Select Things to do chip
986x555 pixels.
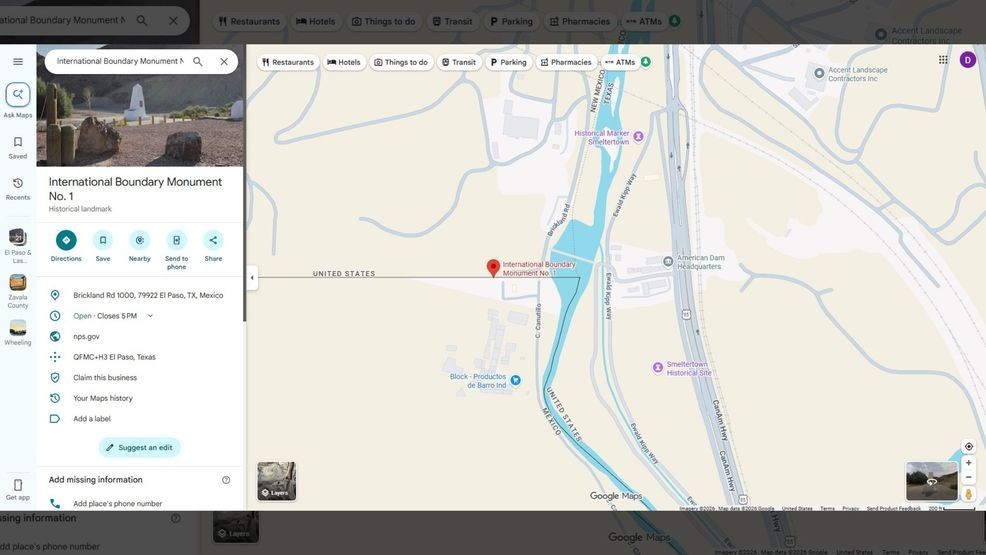point(401,62)
